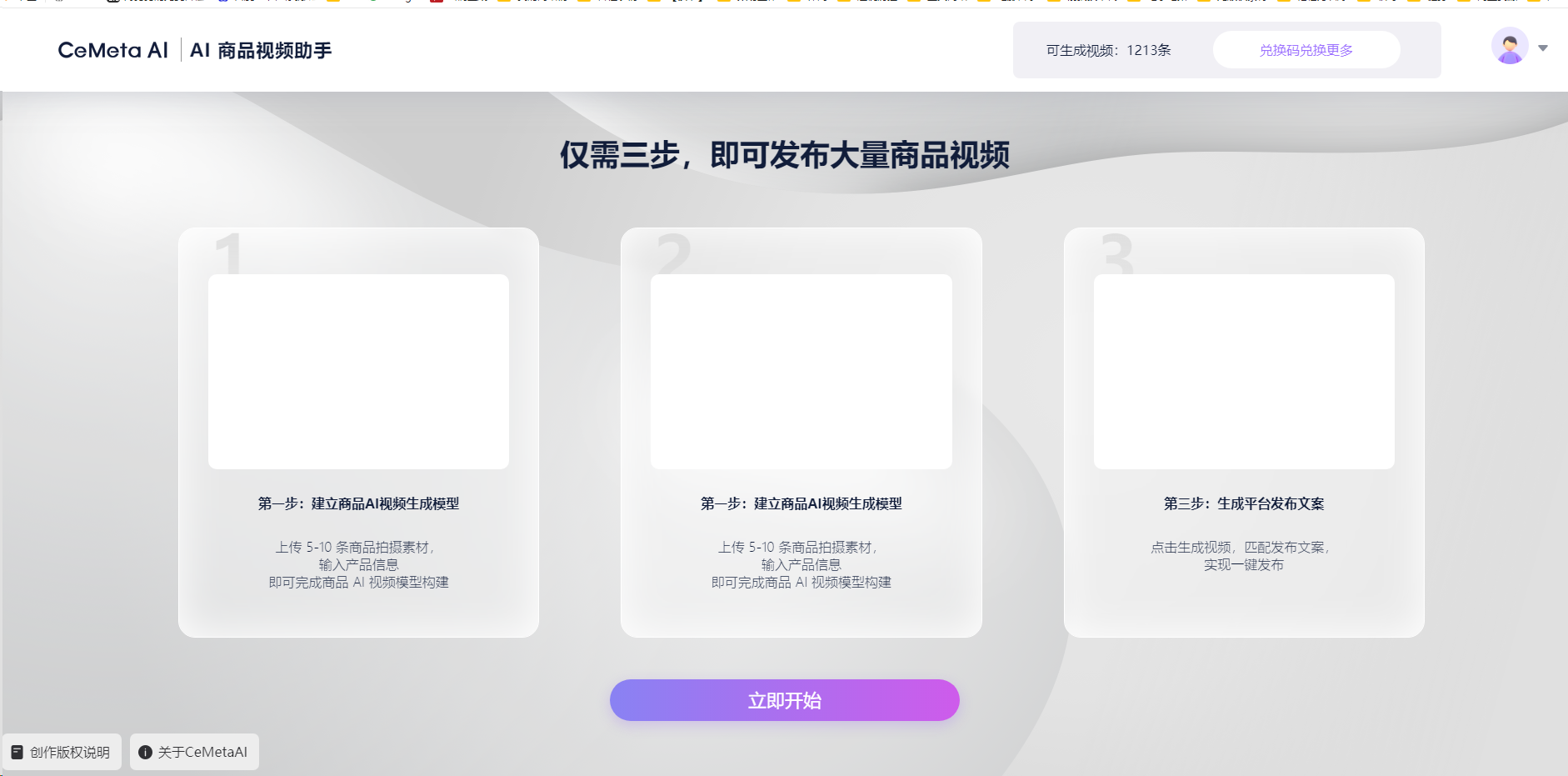The image size is (1568, 776).
Task: Click the 兑换码兑换更多 button
Action: pos(1306,50)
